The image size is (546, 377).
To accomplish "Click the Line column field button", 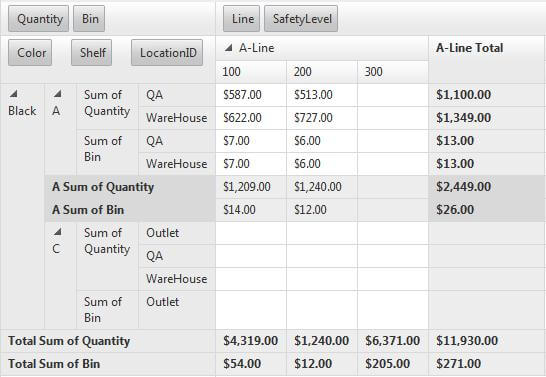I will (x=241, y=19).
